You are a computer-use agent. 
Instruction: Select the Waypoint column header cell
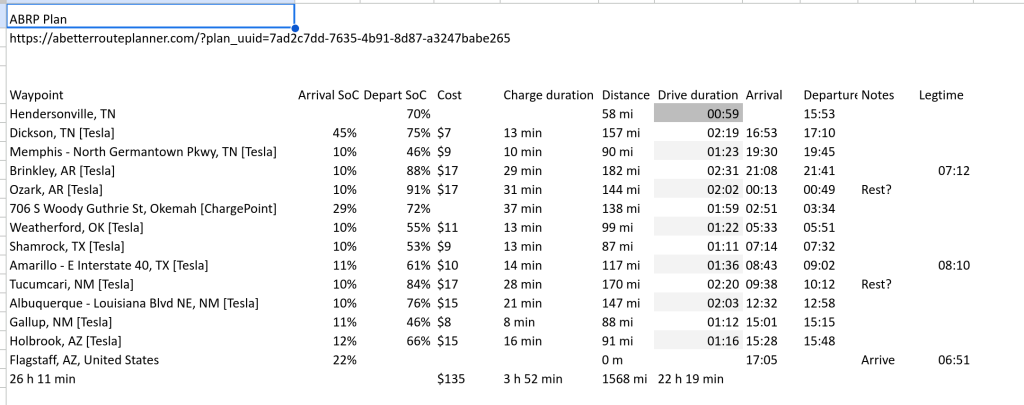[37, 95]
